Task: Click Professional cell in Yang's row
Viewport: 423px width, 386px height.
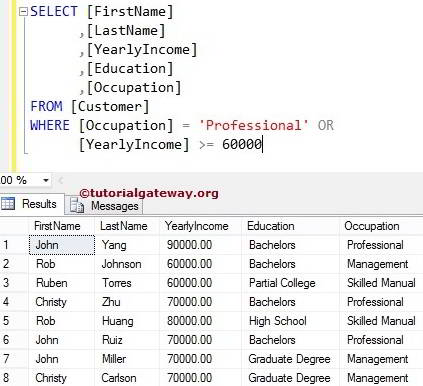Action: 381,245
